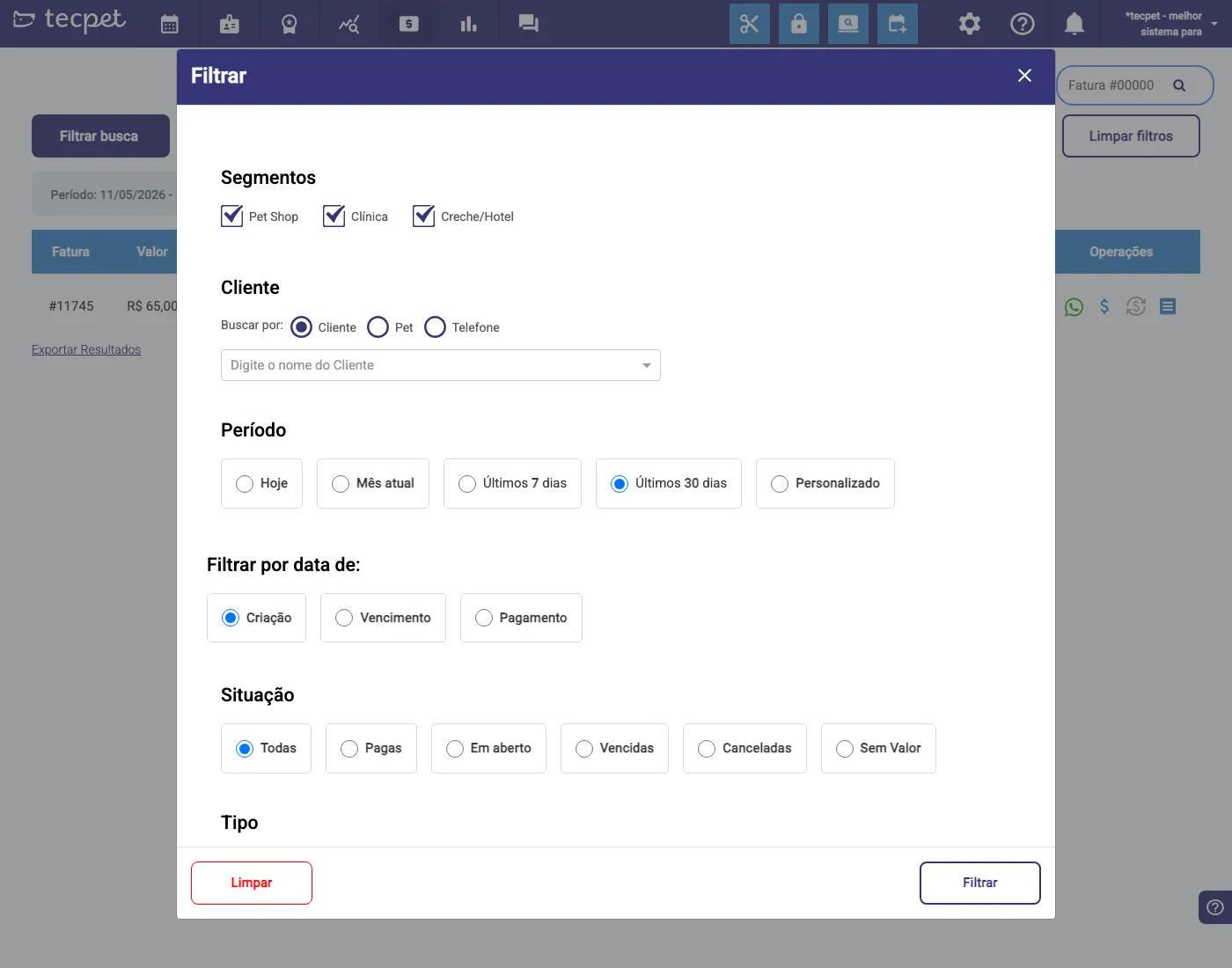This screenshot has width=1232, height=968.
Task: Click the Período 11/05/2026 filter chip
Action: click(106, 194)
